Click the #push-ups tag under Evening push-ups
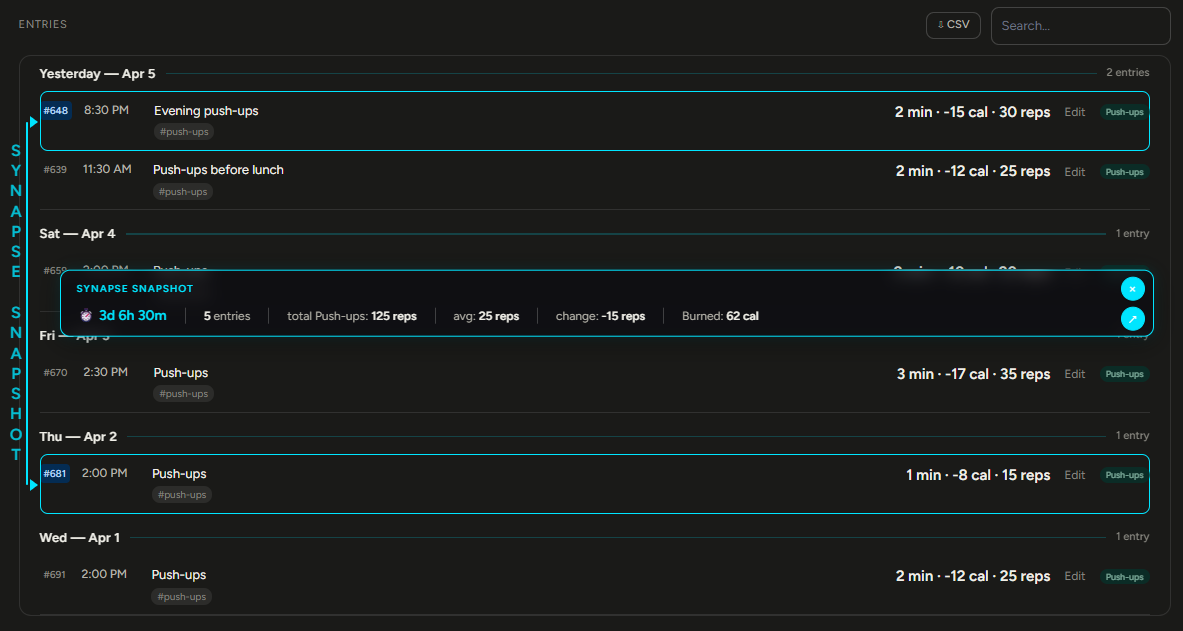Viewport: 1183px width, 631px height. coord(183,131)
